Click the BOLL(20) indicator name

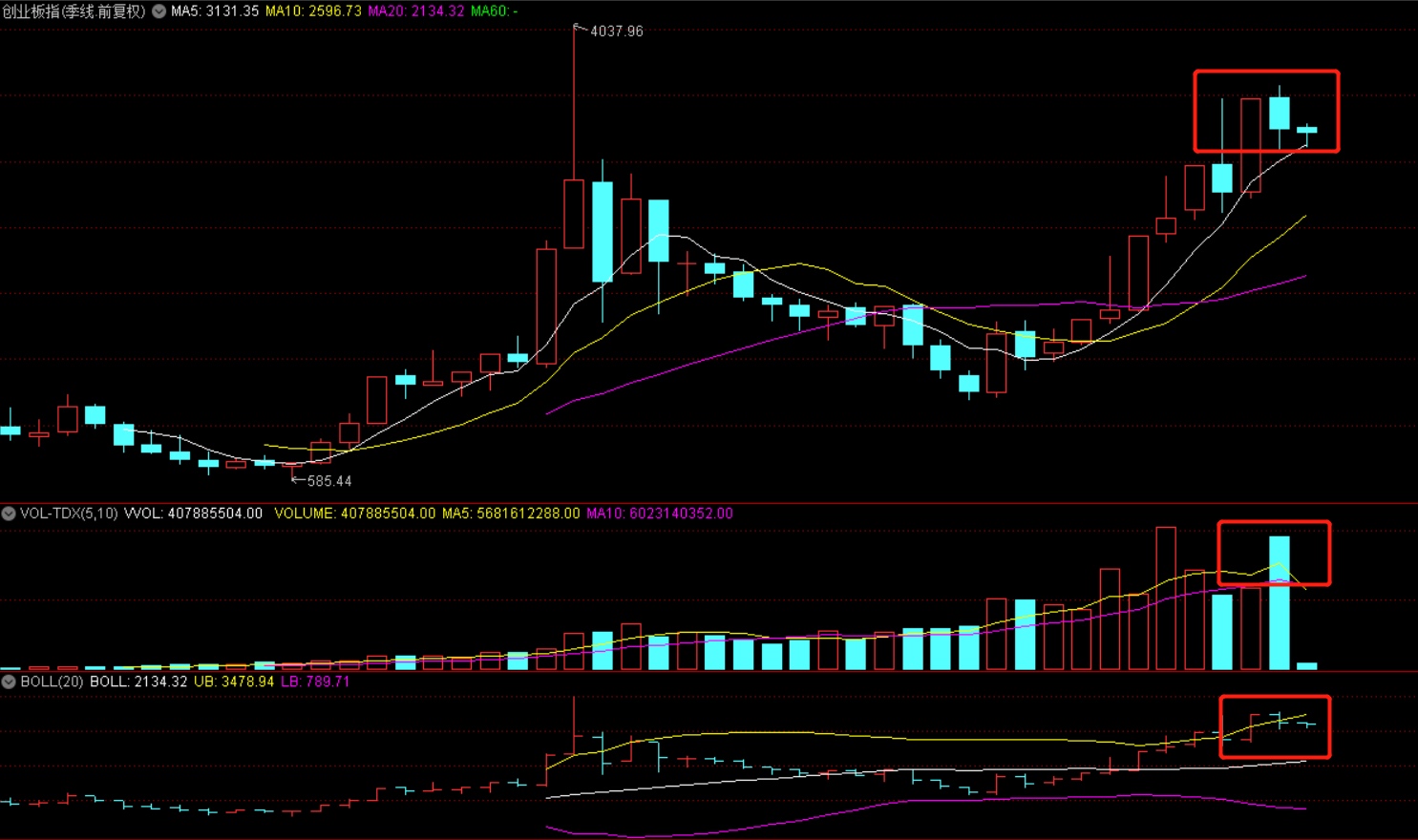coord(52,682)
